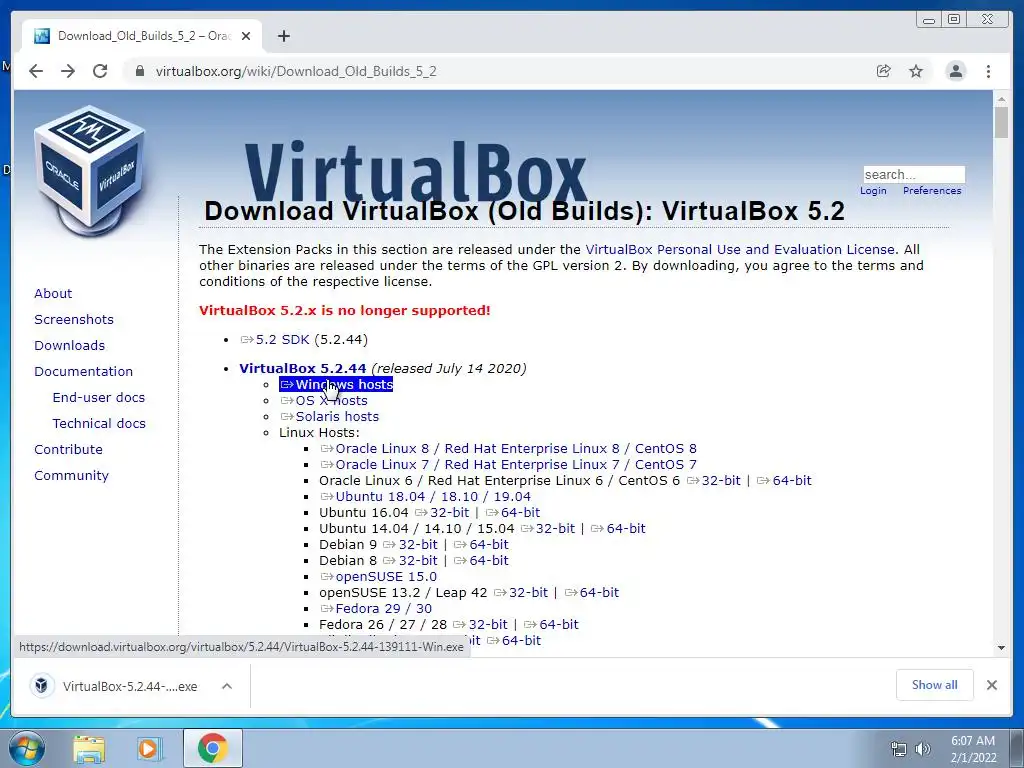The height and width of the screenshot is (768, 1024).
Task: Download Oracle Linux 8 / CentOS 8 package
Action: [509, 449]
